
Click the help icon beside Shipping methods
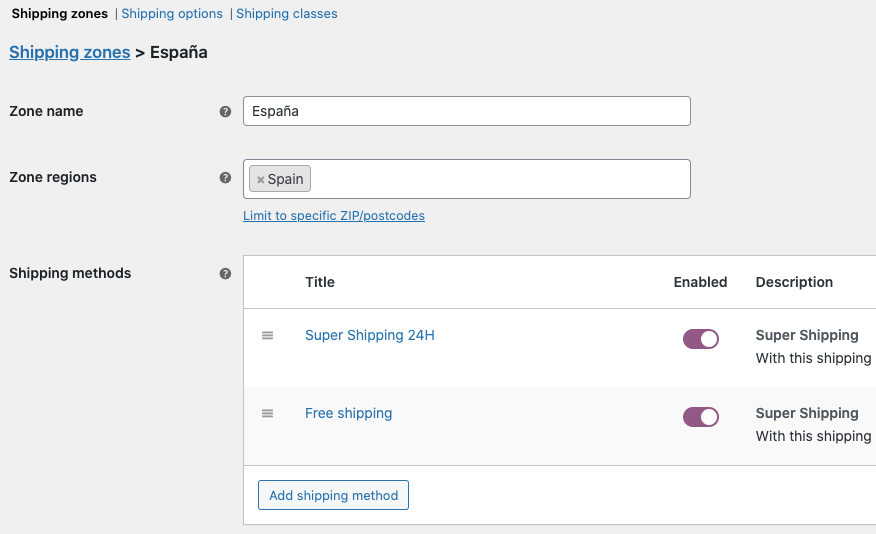pos(225,274)
